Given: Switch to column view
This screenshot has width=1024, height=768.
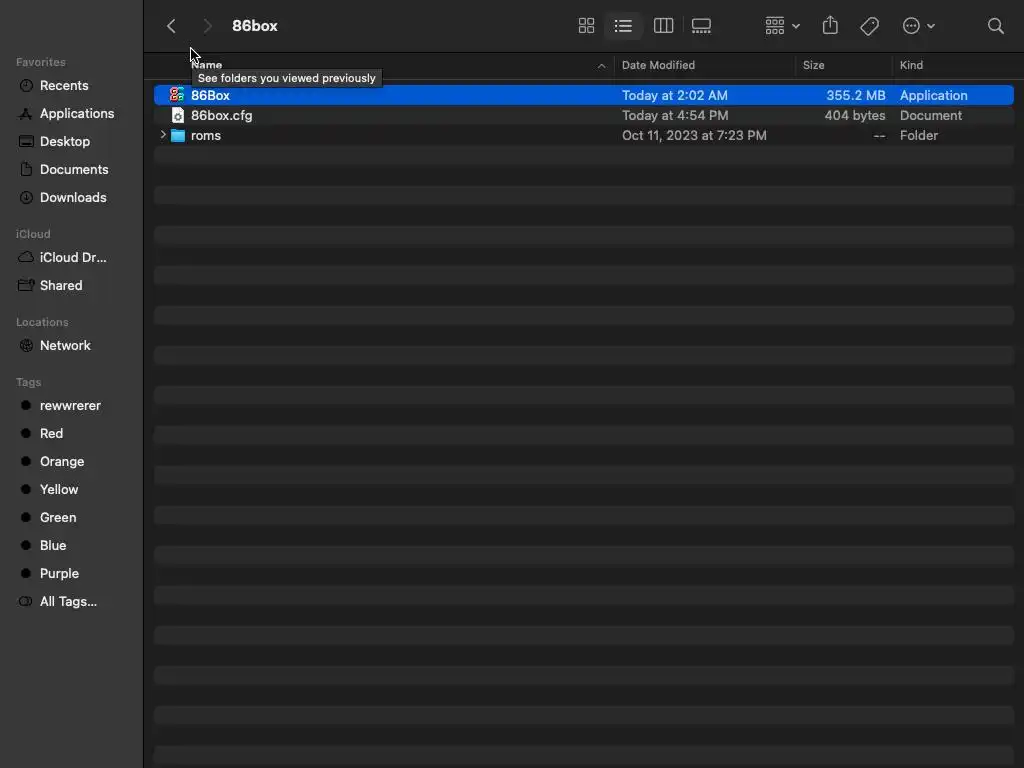Looking at the screenshot, I should point(664,26).
